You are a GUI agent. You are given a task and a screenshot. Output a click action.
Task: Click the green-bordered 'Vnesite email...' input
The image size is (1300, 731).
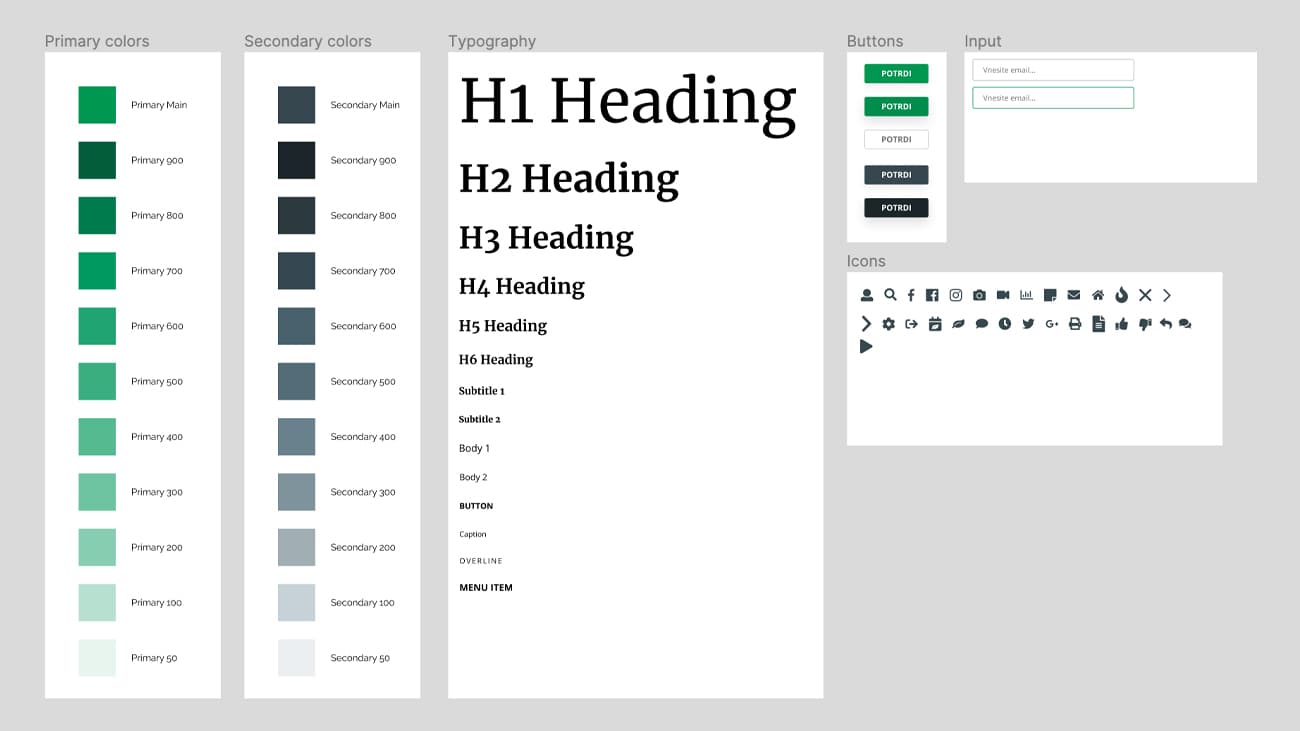coord(1053,98)
